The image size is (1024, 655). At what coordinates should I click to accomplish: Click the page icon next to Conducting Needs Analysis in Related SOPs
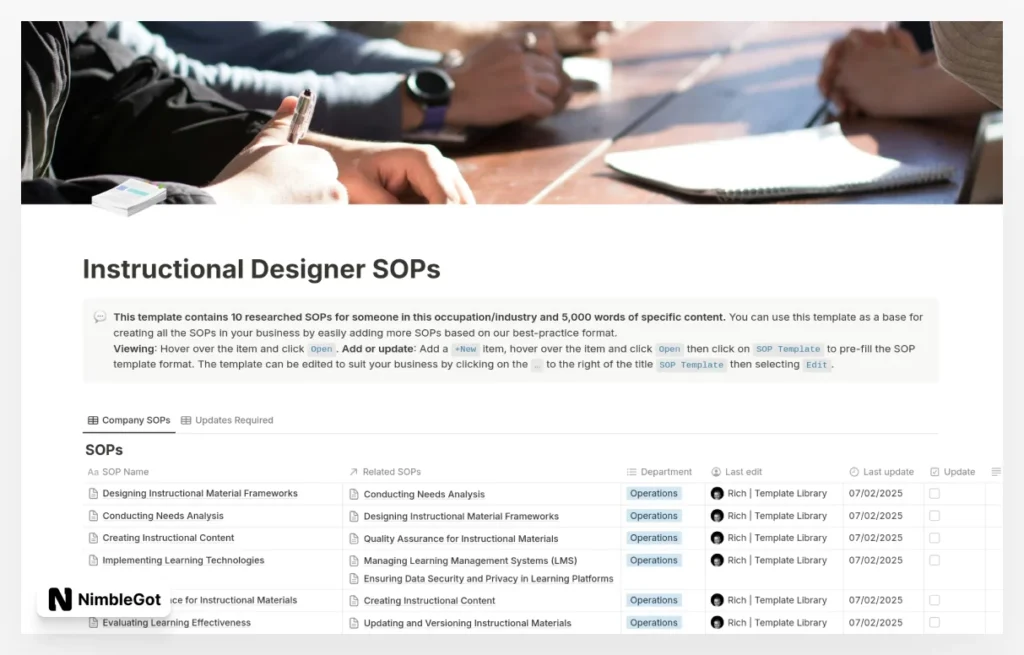click(352, 493)
